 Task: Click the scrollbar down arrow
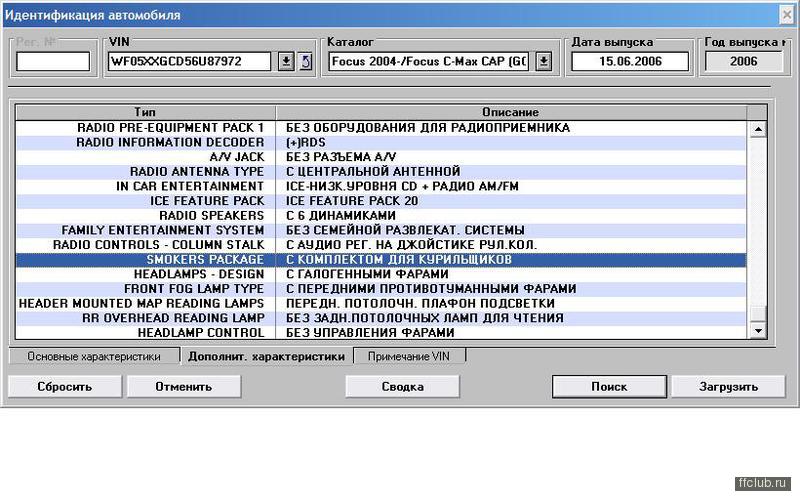point(758,331)
